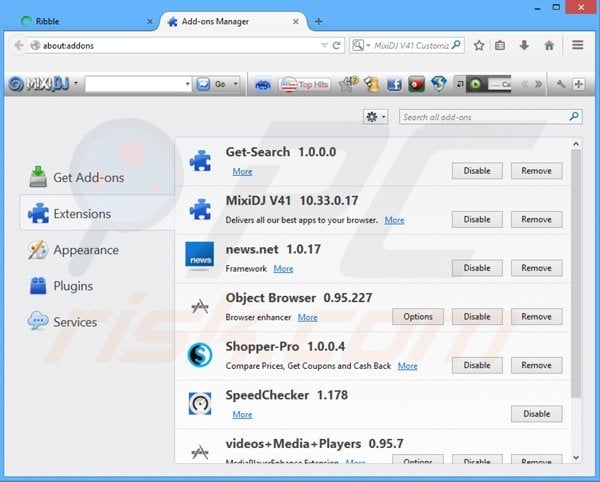Viewport: 600px width, 482px height.
Task: Click the music note radio icon
Action: click(460, 84)
